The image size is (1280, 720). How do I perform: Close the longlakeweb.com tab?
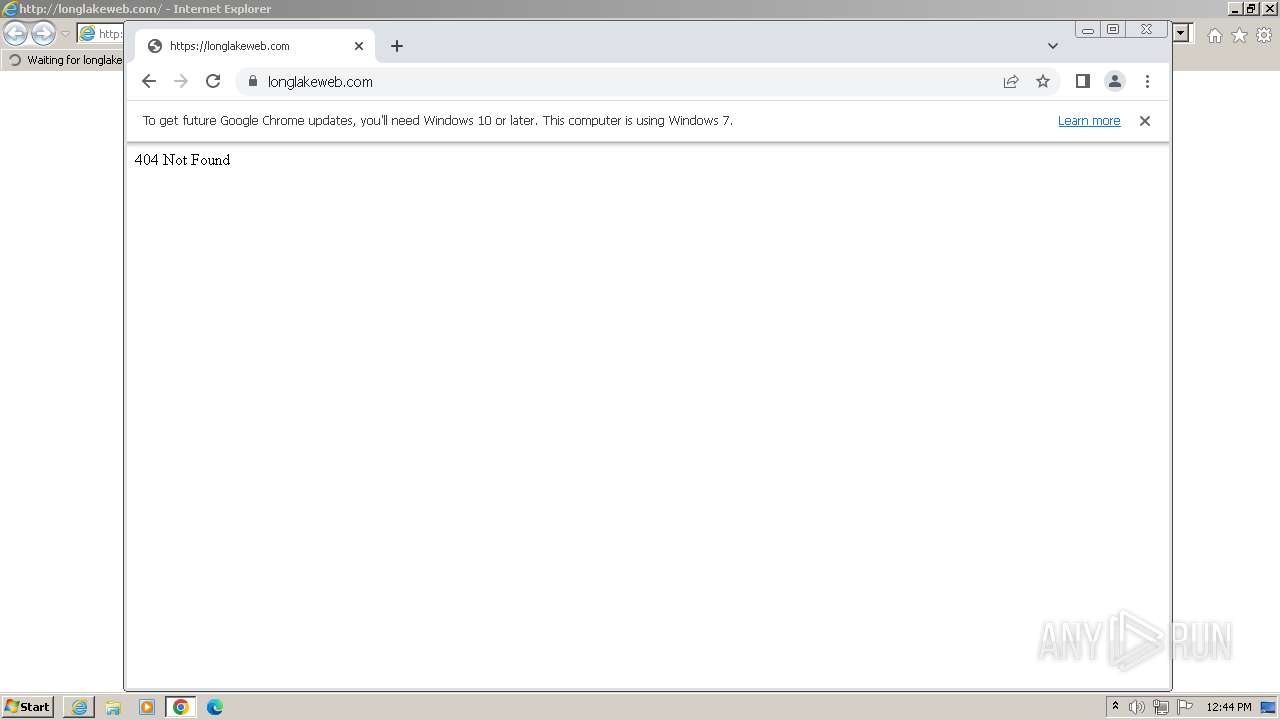click(x=359, y=46)
